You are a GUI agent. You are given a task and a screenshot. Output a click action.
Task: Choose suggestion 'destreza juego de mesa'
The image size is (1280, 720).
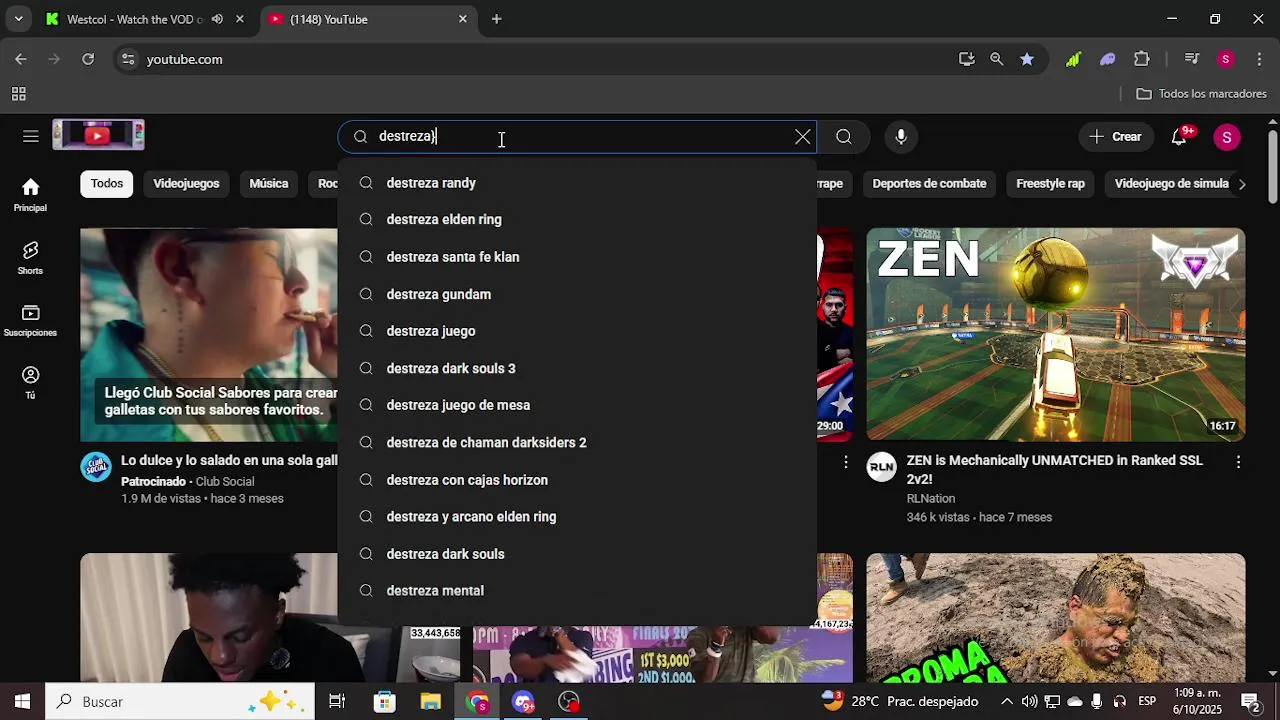[577, 405]
